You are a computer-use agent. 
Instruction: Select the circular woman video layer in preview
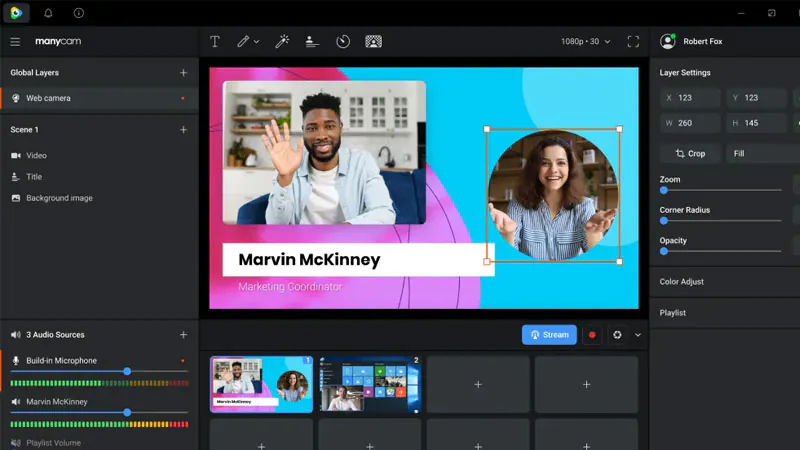pos(553,195)
